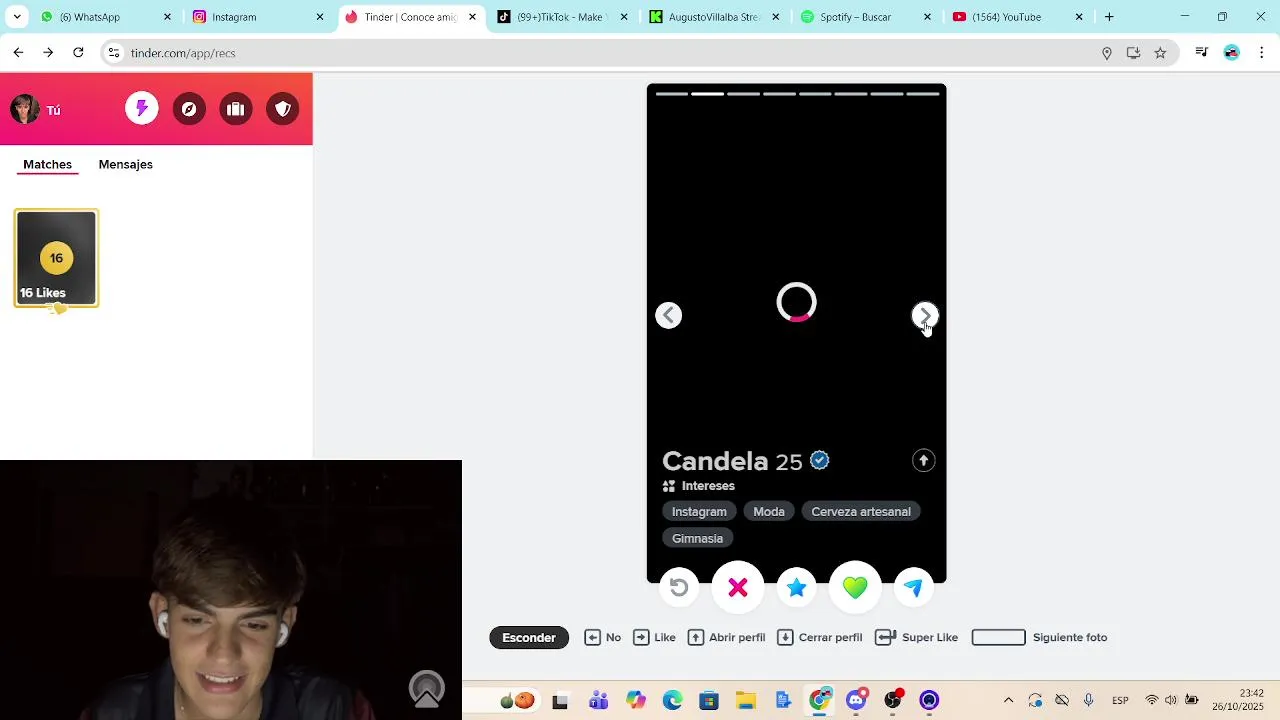1280x720 pixels.
Task: Open the work mode briefcase icon
Action: [x=236, y=109]
